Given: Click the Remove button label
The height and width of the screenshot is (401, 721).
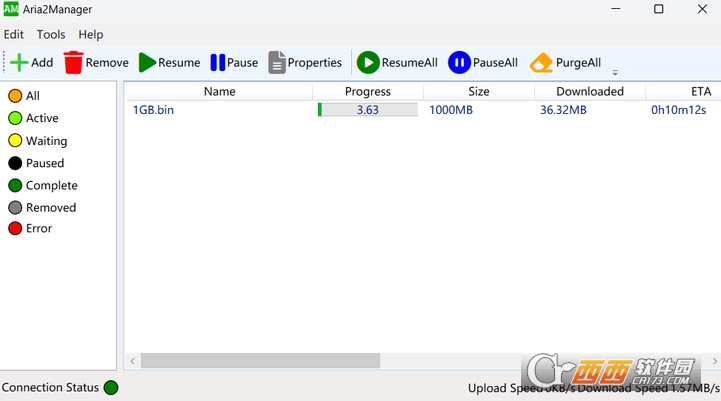Looking at the screenshot, I should pos(107,63).
